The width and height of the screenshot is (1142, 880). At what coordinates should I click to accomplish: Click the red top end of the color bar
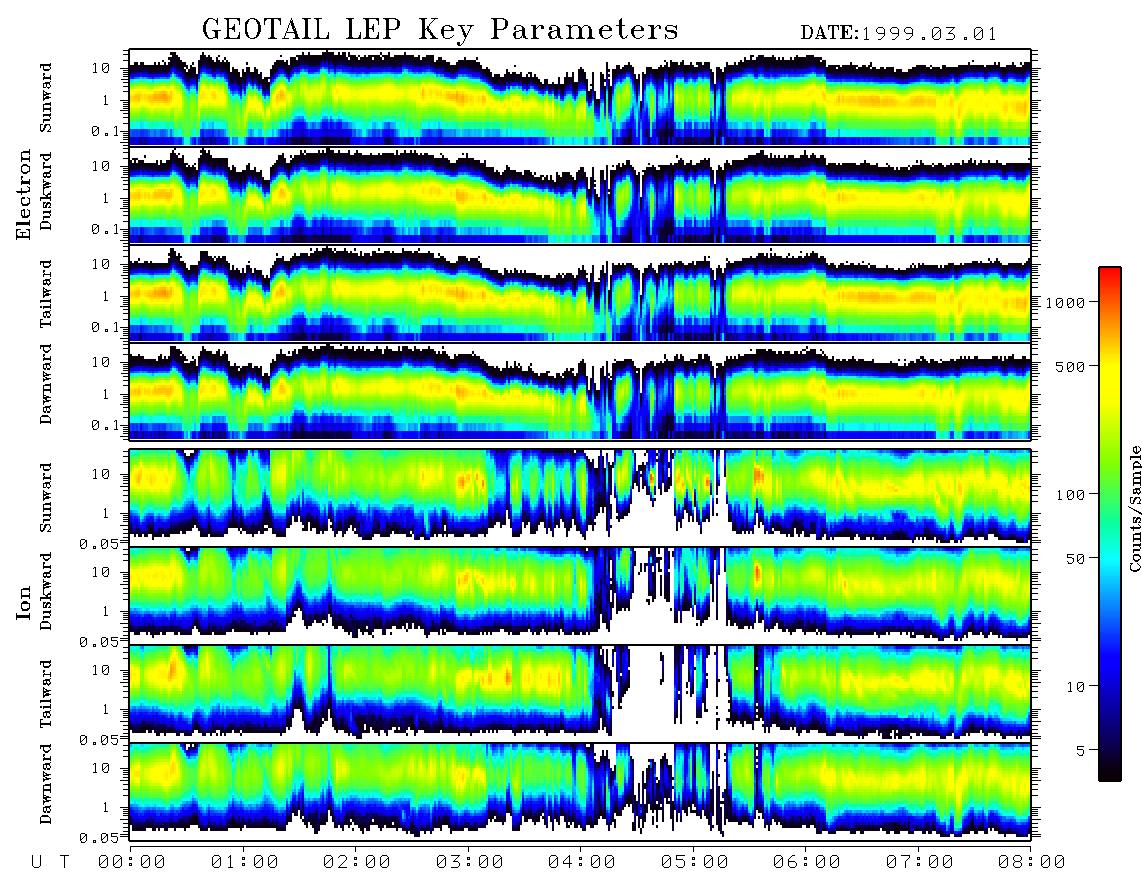(1110, 274)
